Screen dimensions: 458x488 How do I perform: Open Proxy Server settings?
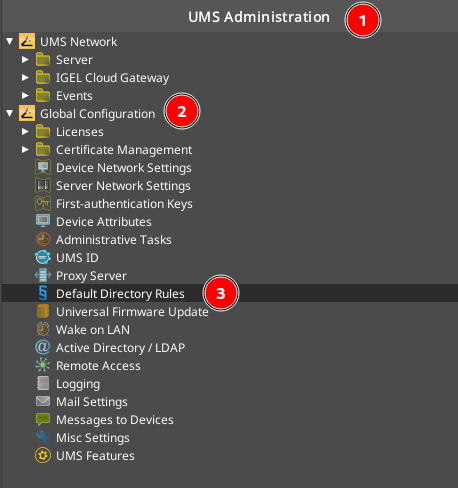[91, 276]
